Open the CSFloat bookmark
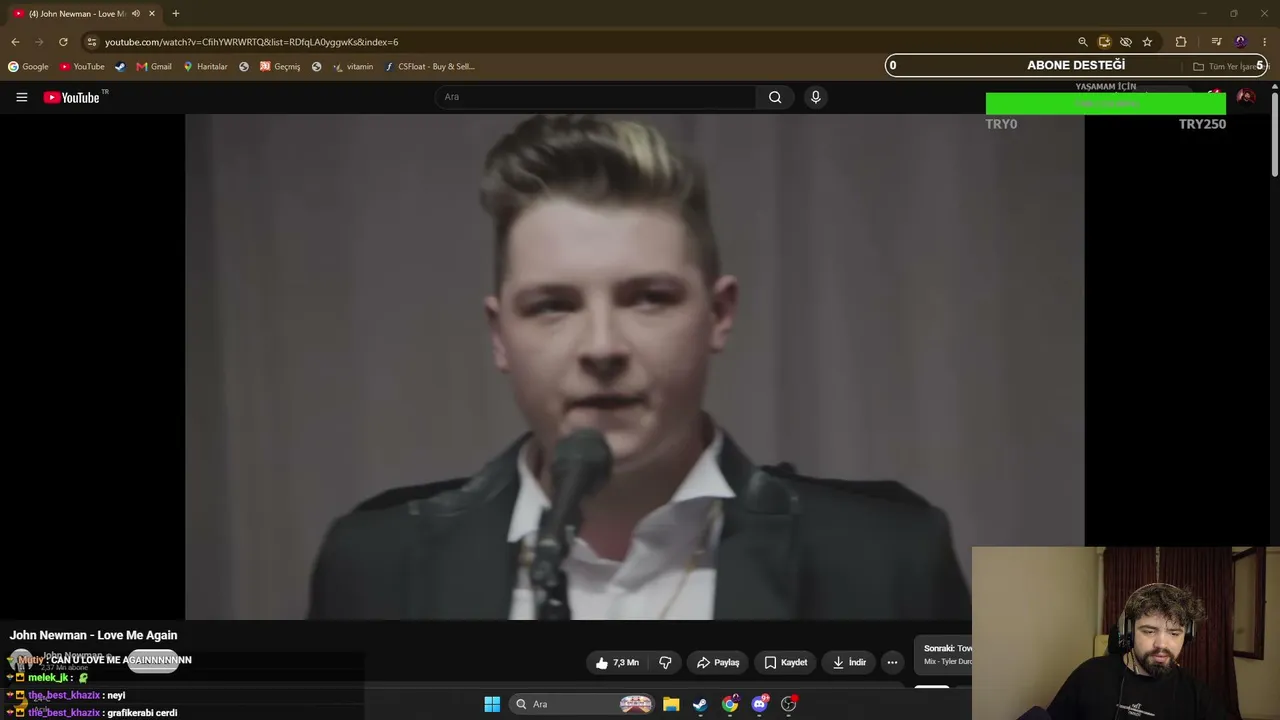 pyautogui.click(x=430, y=67)
